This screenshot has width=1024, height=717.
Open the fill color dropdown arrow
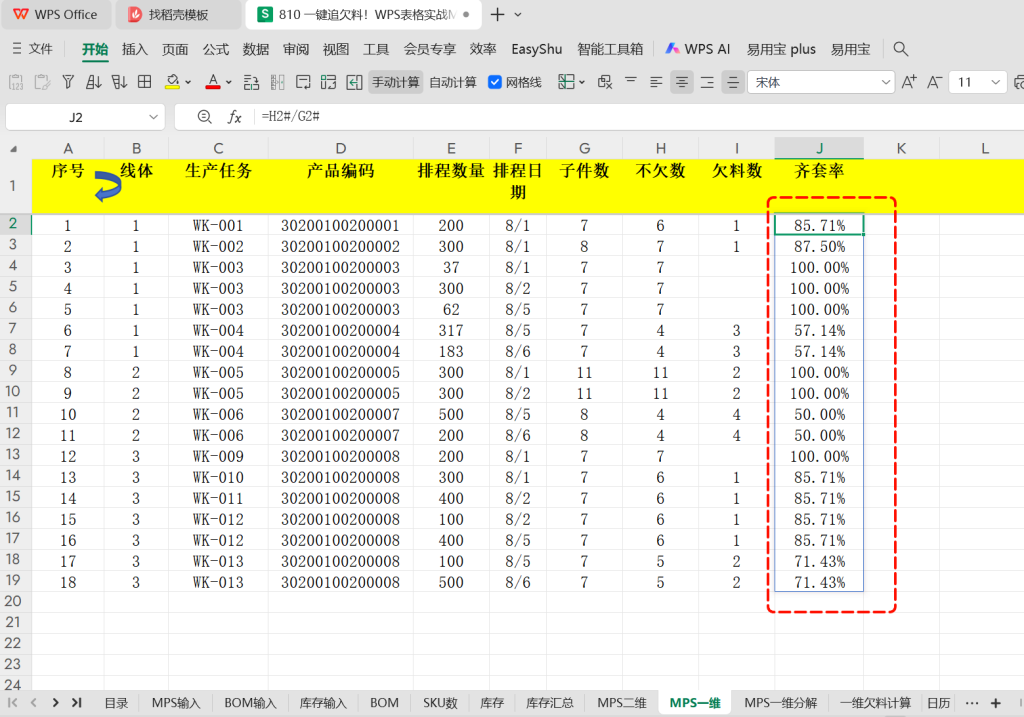pos(188,82)
